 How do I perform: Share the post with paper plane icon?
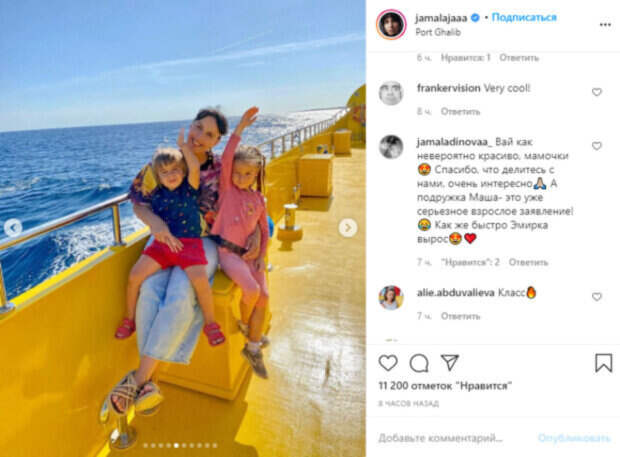coord(450,362)
